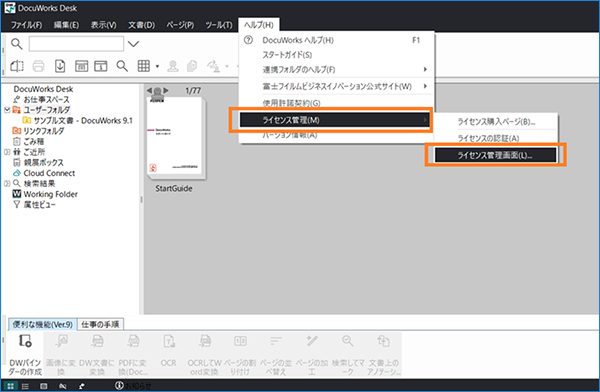Select サンプル文書 - DocuWorks 9.1 folder
This screenshot has height=392, width=600.
pyautogui.click(x=83, y=121)
